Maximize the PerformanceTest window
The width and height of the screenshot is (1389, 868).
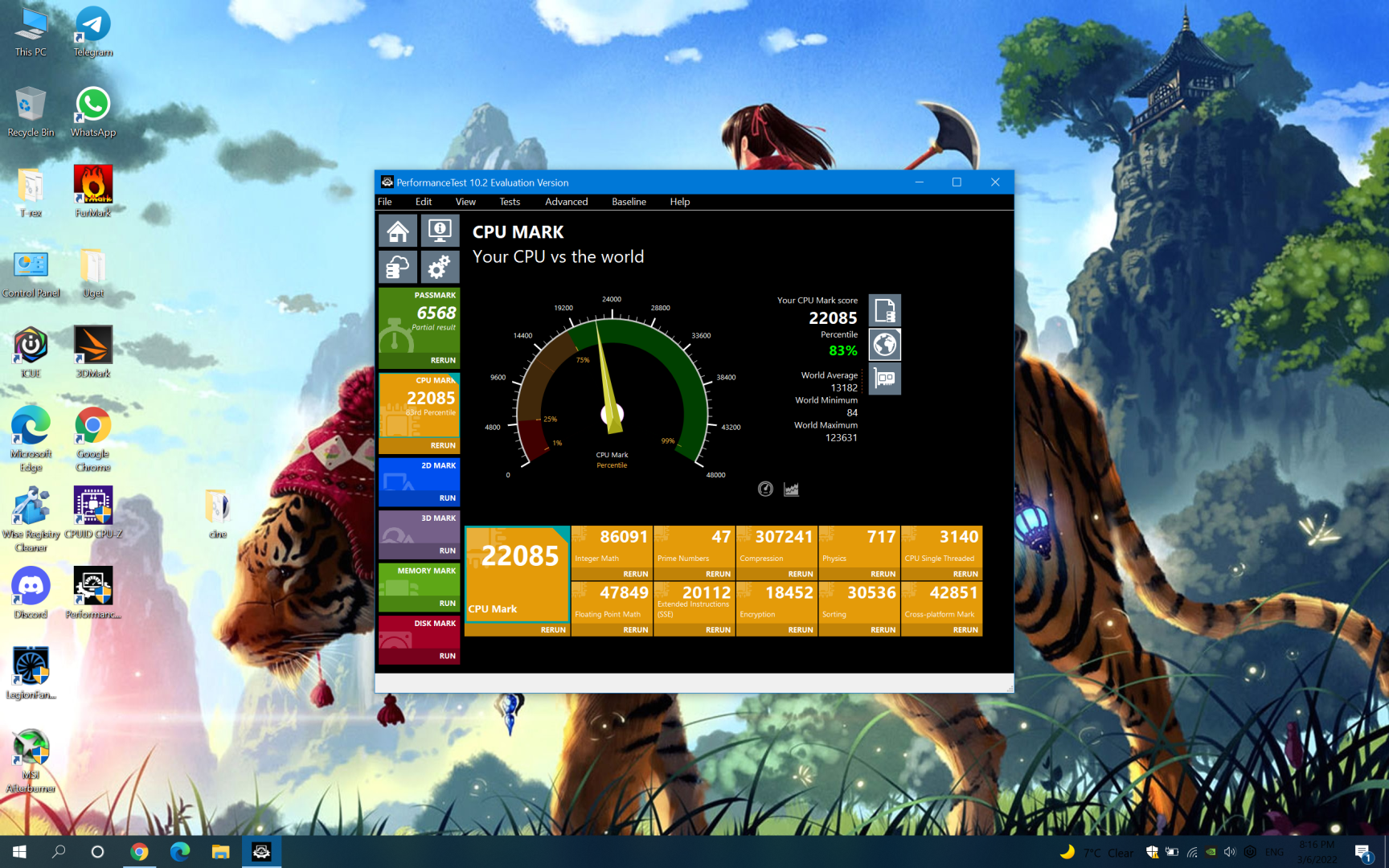pyautogui.click(x=957, y=182)
